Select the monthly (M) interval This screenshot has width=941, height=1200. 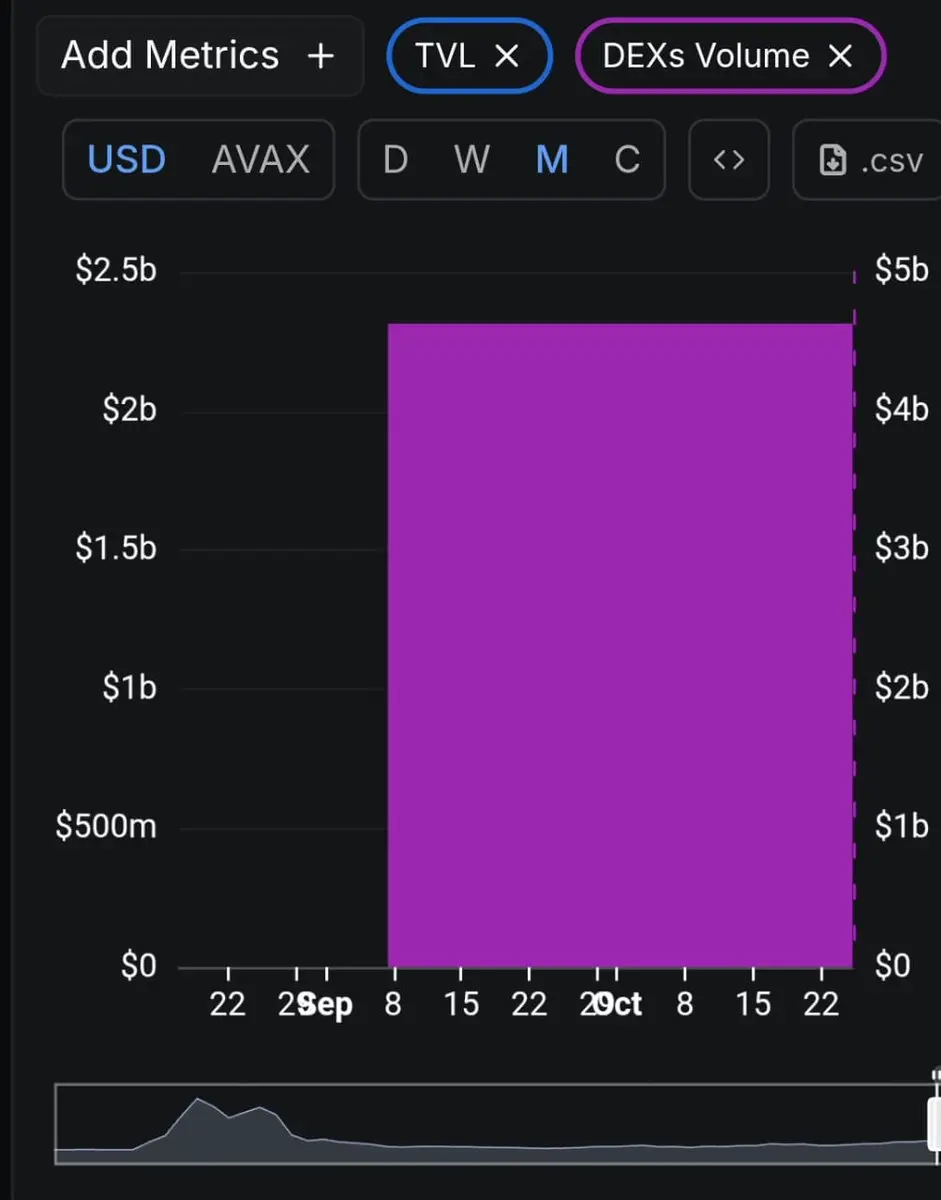(x=552, y=160)
